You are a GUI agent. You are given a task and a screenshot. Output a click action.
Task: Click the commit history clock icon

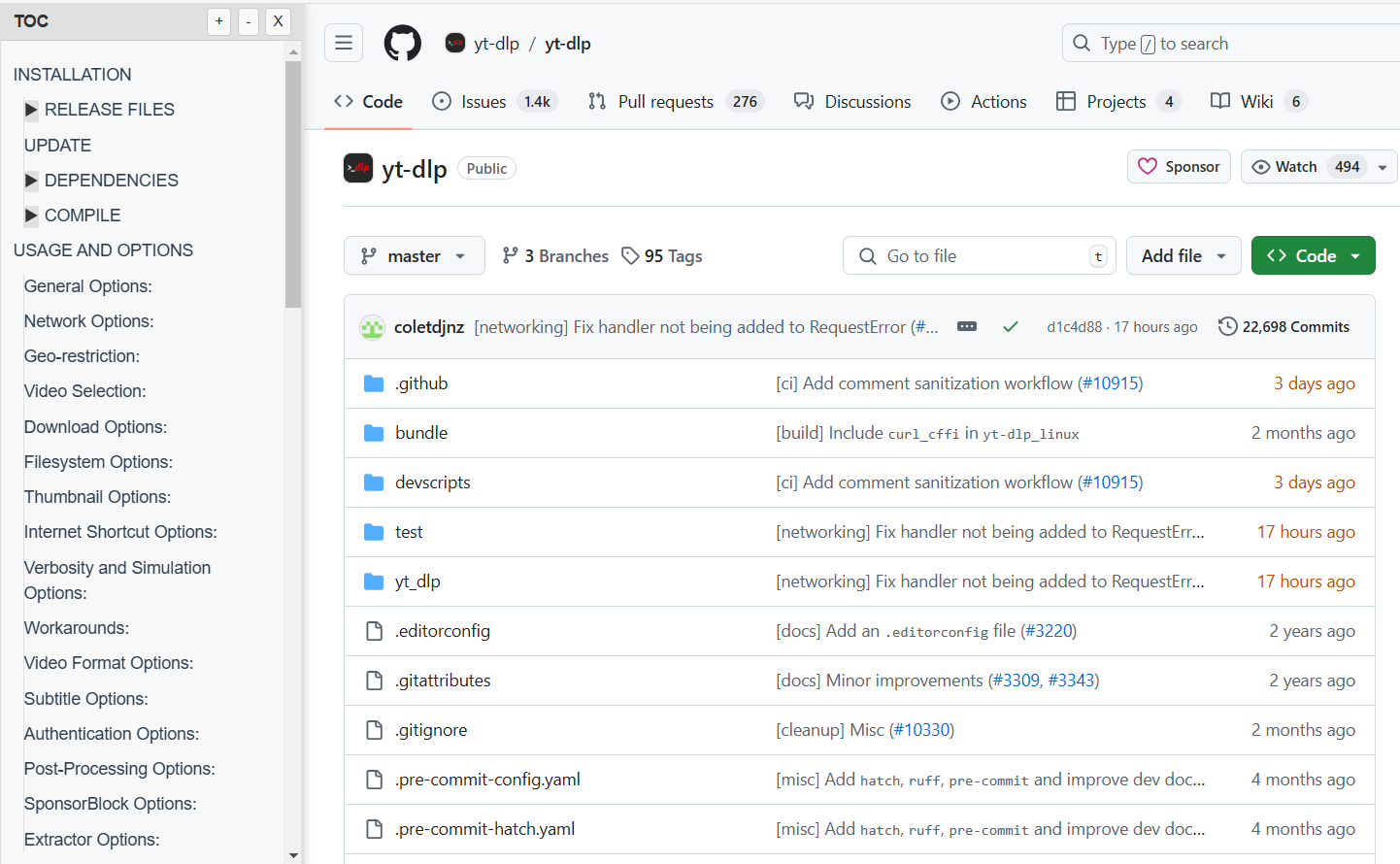coord(1227,326)
